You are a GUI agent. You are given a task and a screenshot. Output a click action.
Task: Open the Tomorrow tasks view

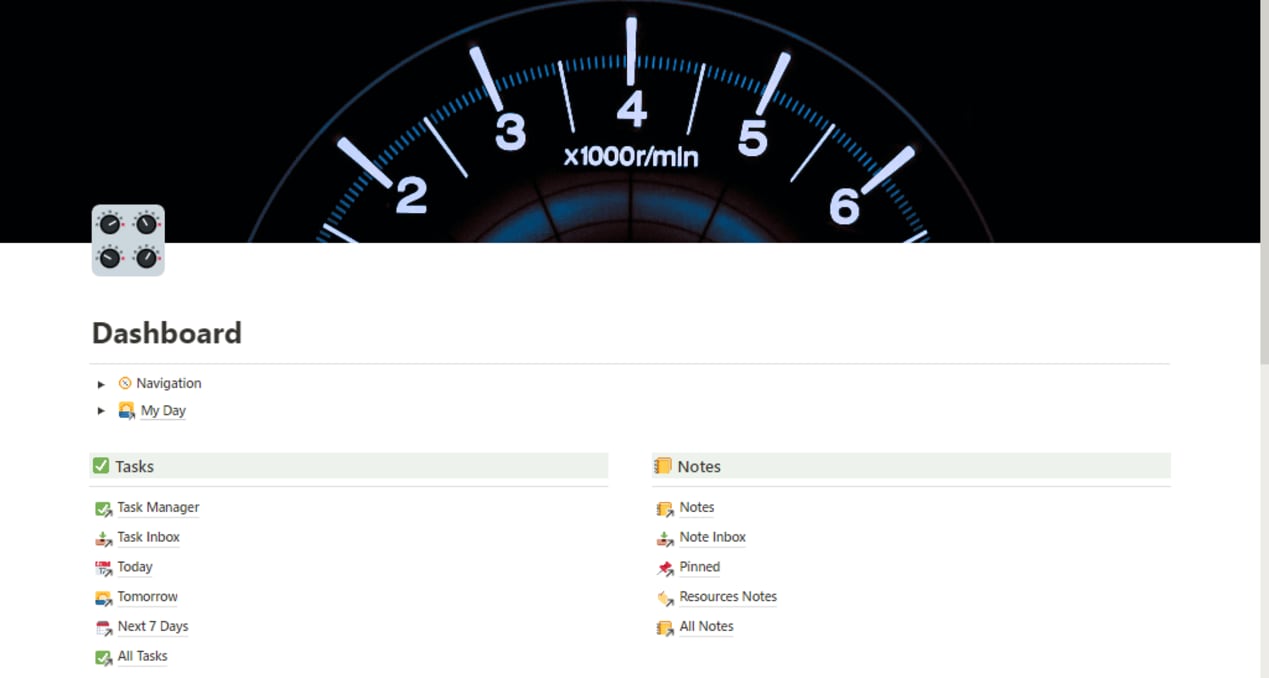pyautogui.click(x=147, y=597)
